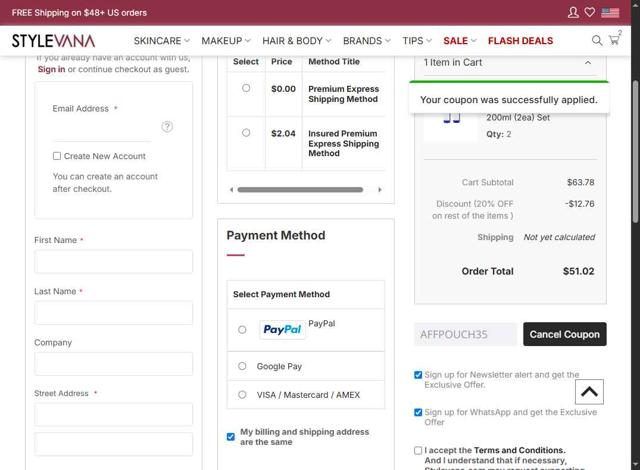
Task: Click the Cancel Coupon button
Action: click(564, 334)
